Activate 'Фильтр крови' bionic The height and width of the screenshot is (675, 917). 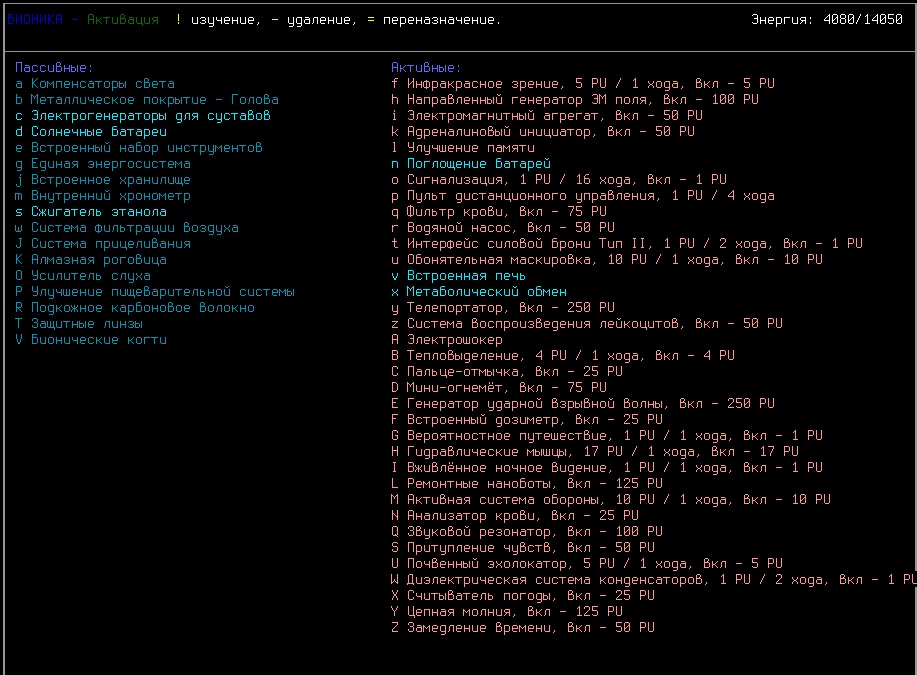499,212
